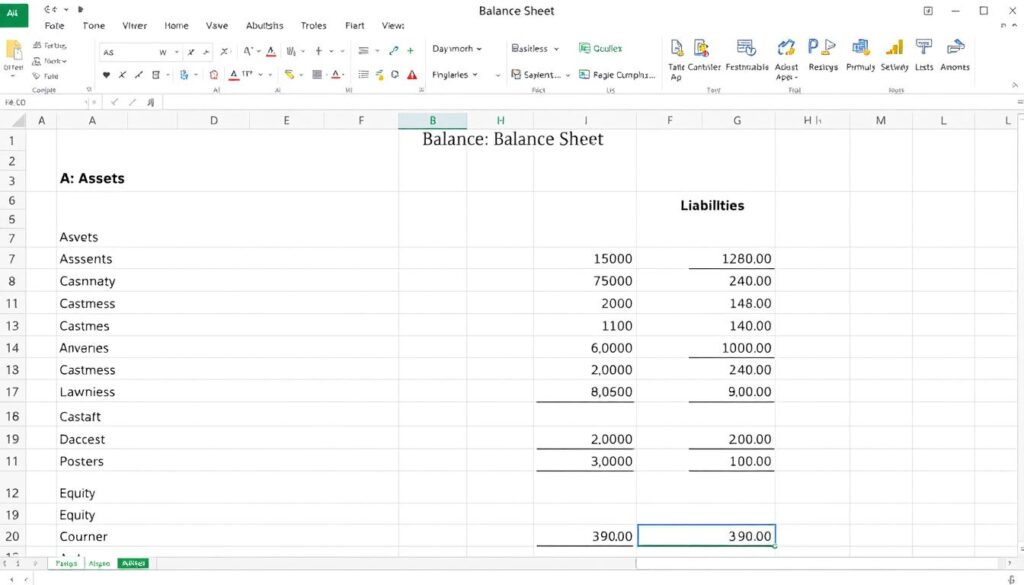Click the Anonts comment icon
Viewport: 1024px width, 585px height.
tap(955, 46)
